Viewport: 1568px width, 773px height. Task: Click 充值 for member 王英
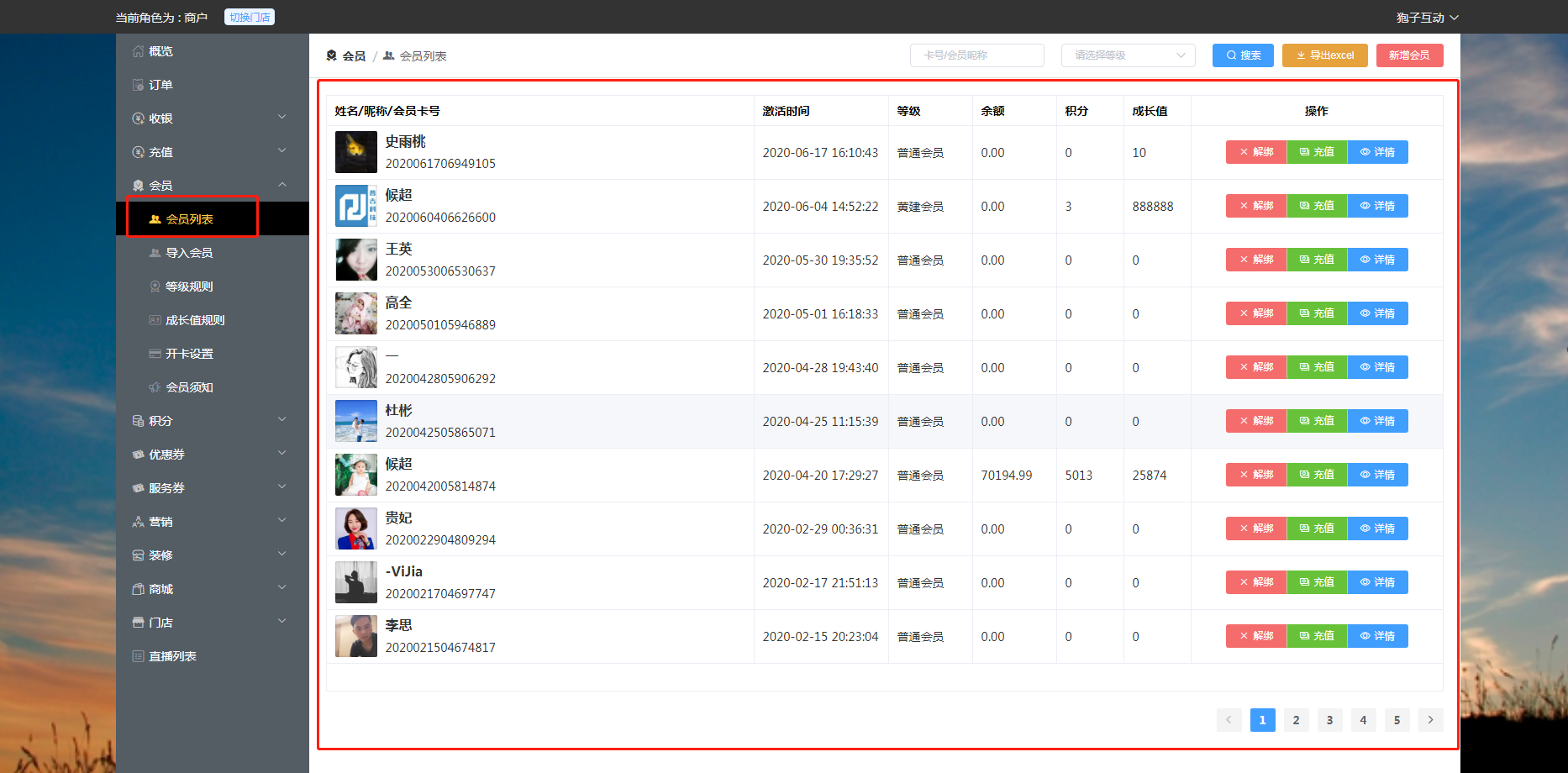[x=1317, y=260]
